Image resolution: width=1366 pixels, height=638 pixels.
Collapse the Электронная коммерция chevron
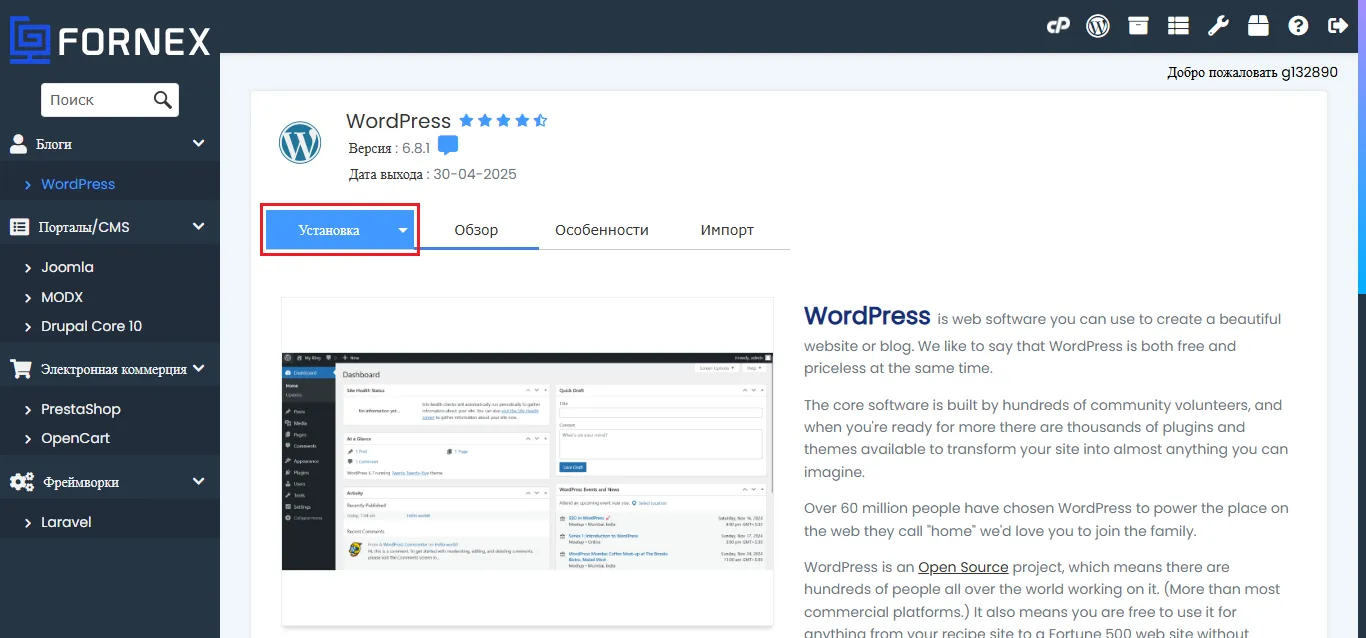[x=198, y=368]
